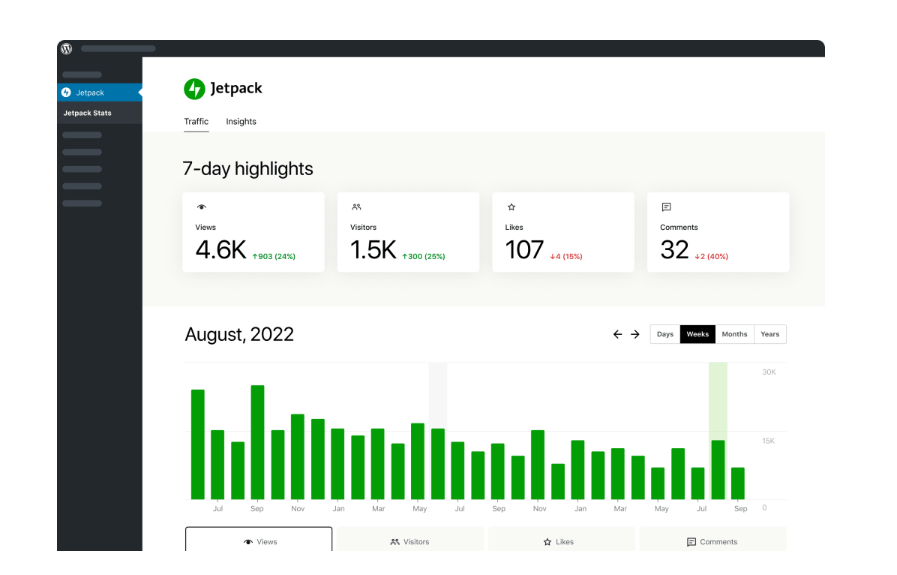Open the Jetpack menu item in the sidebar
The width and height of the screenshot is (897, 575).
(x=100, y=92)
